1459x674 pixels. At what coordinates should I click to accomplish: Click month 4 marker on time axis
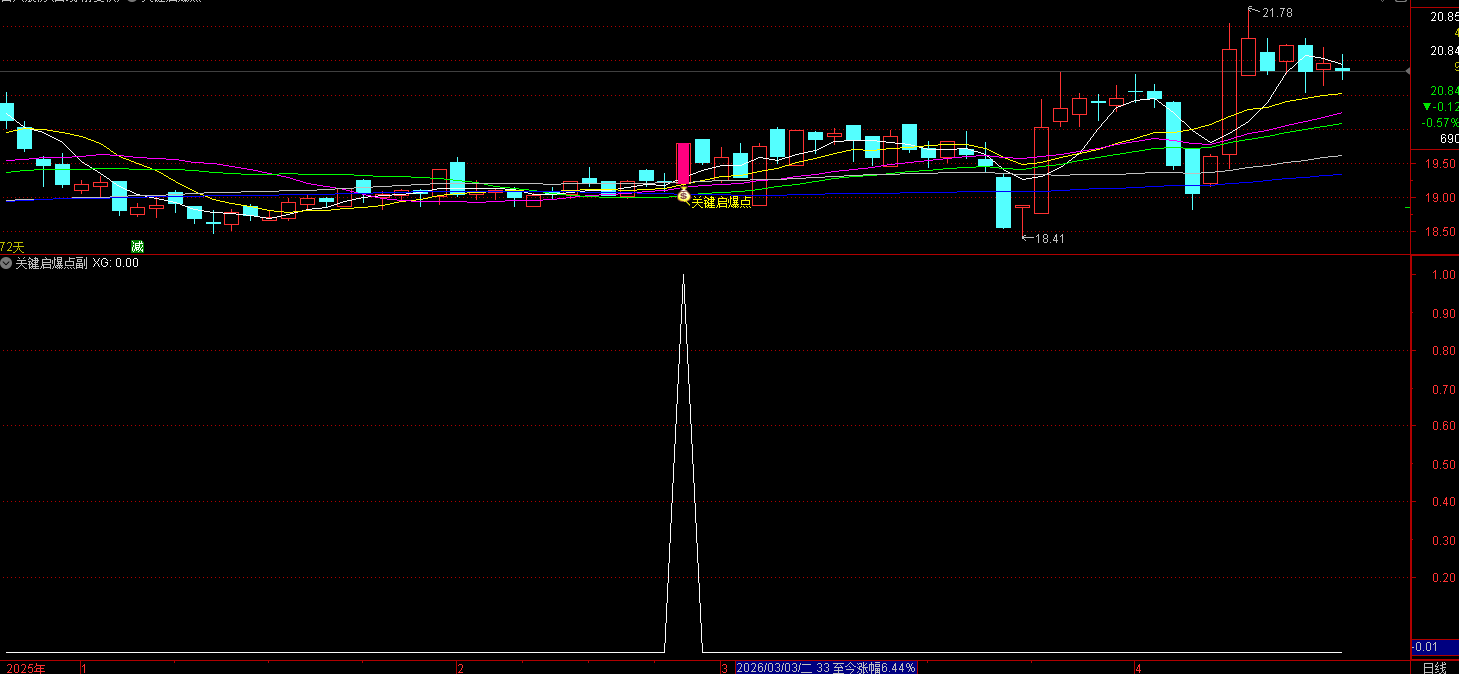click(x=1138, y=667)
